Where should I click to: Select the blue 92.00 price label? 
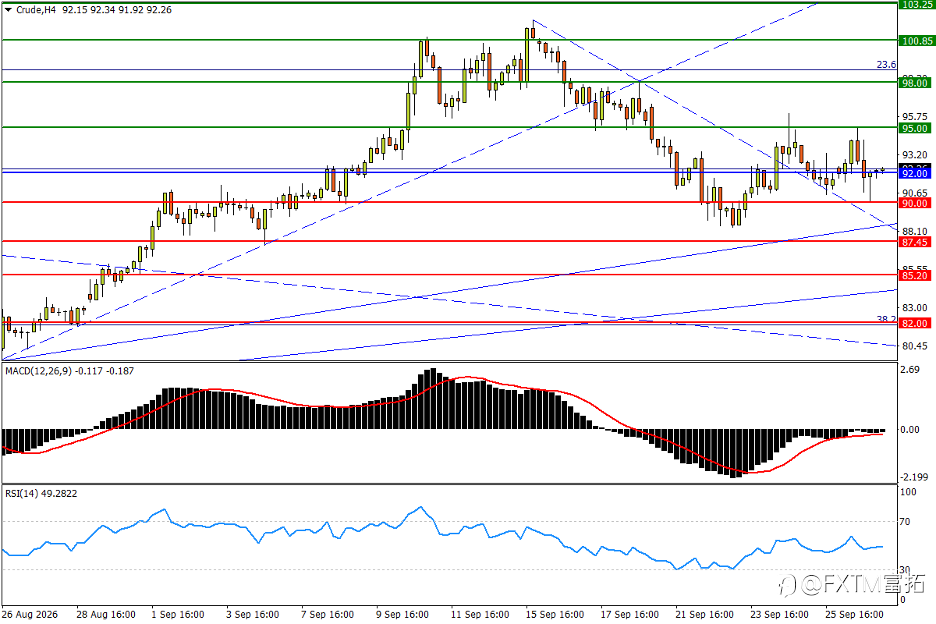(915, 173)
